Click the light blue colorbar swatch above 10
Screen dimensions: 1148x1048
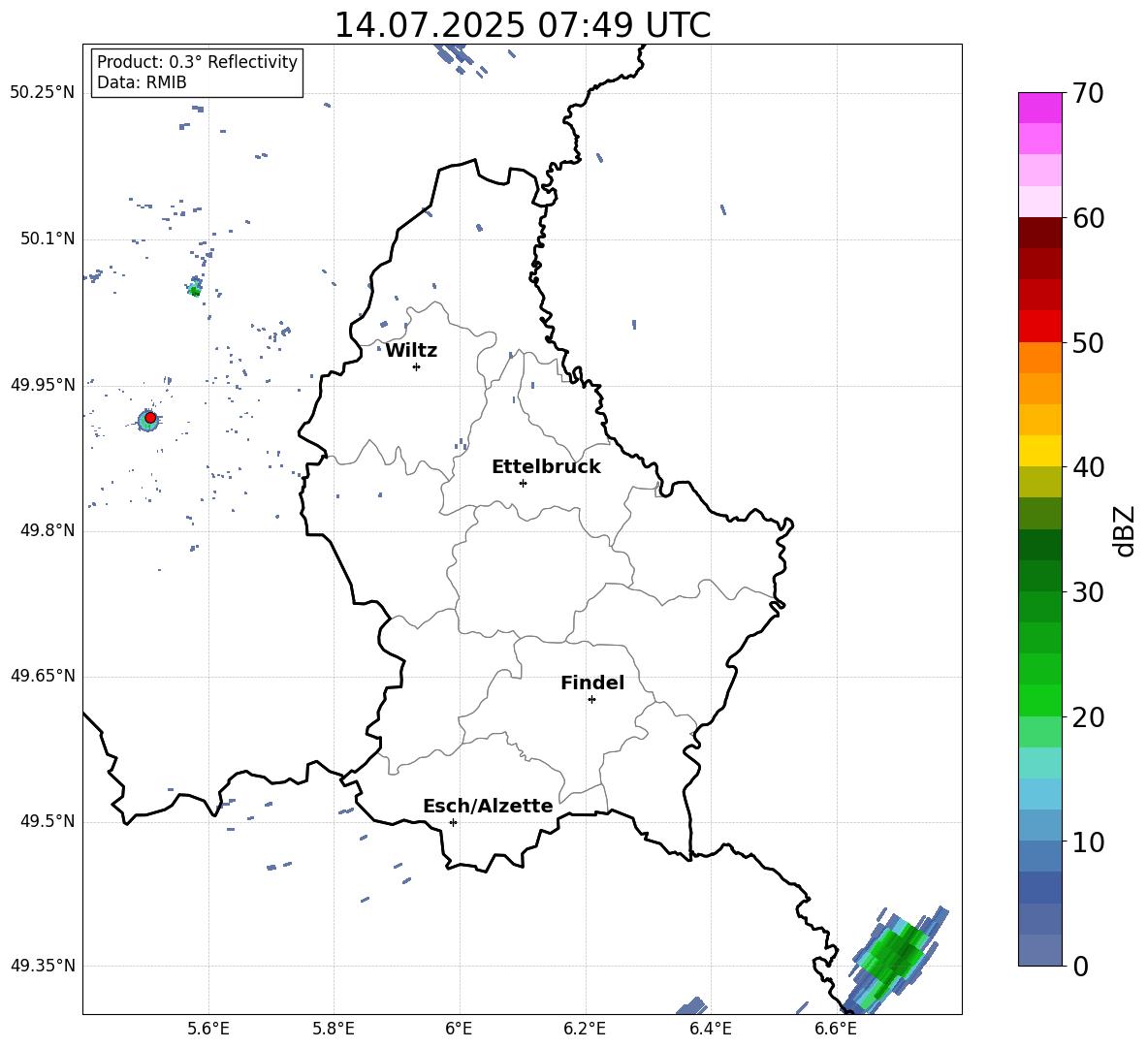pyautogui.click(x=1039, y=825)
